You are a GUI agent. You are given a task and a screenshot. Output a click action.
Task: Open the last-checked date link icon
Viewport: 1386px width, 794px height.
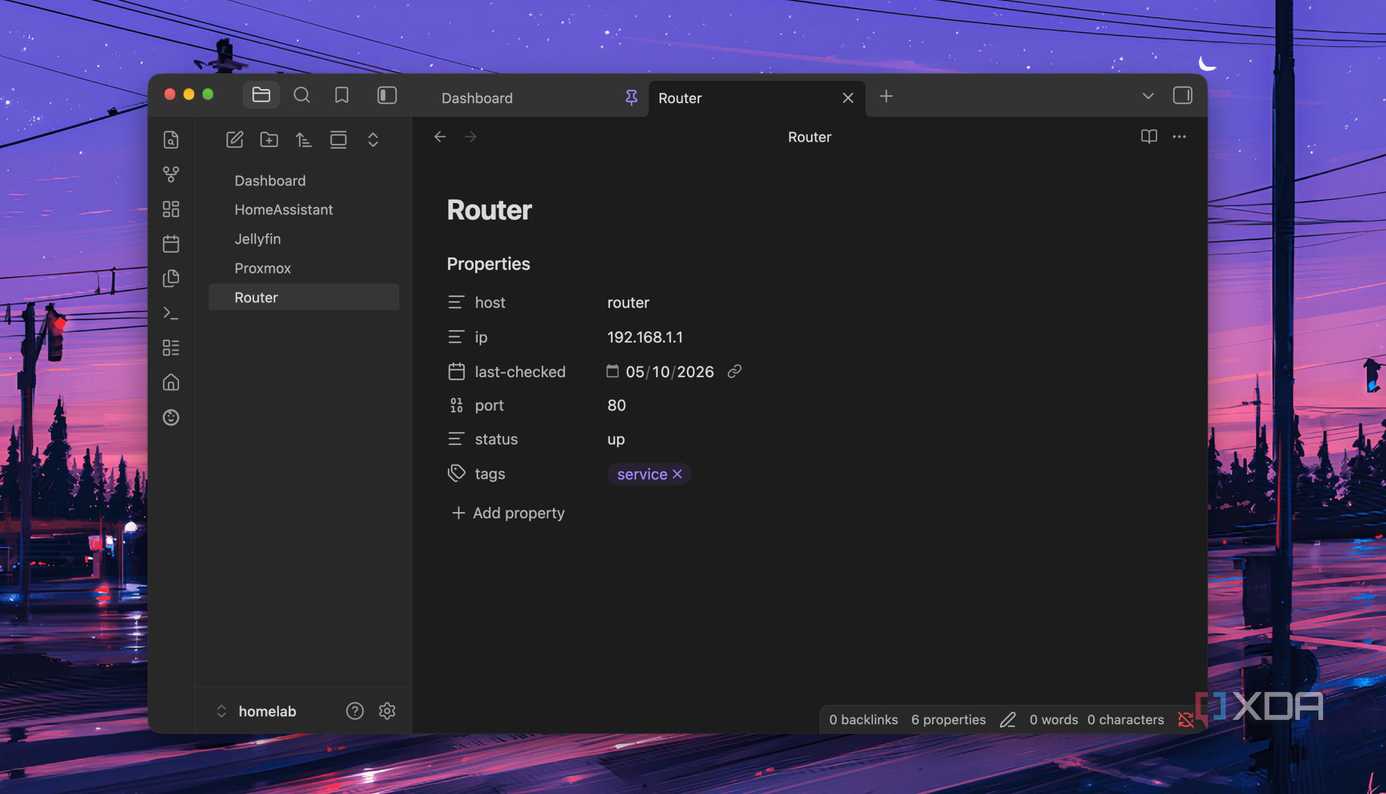tap(734, 371)
